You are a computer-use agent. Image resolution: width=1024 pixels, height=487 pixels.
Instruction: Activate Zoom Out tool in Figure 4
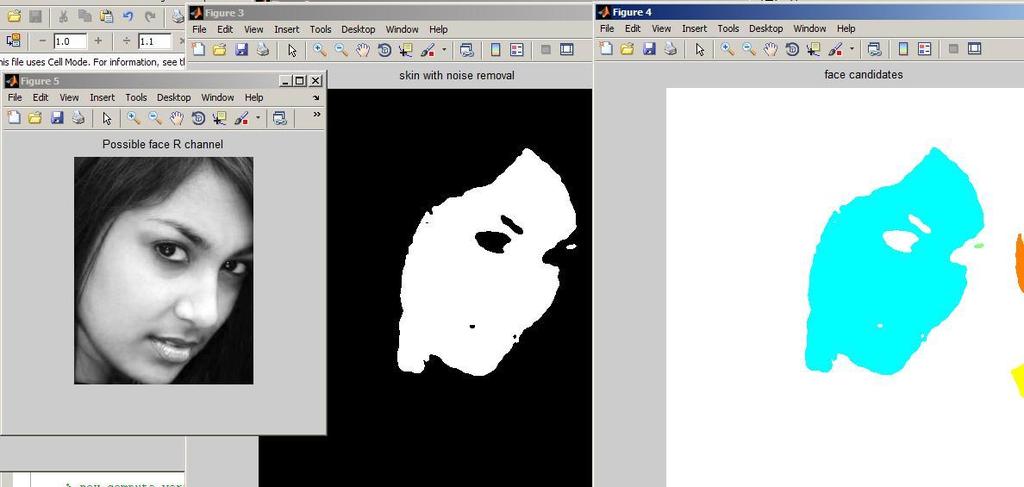(x=749, y=48)
